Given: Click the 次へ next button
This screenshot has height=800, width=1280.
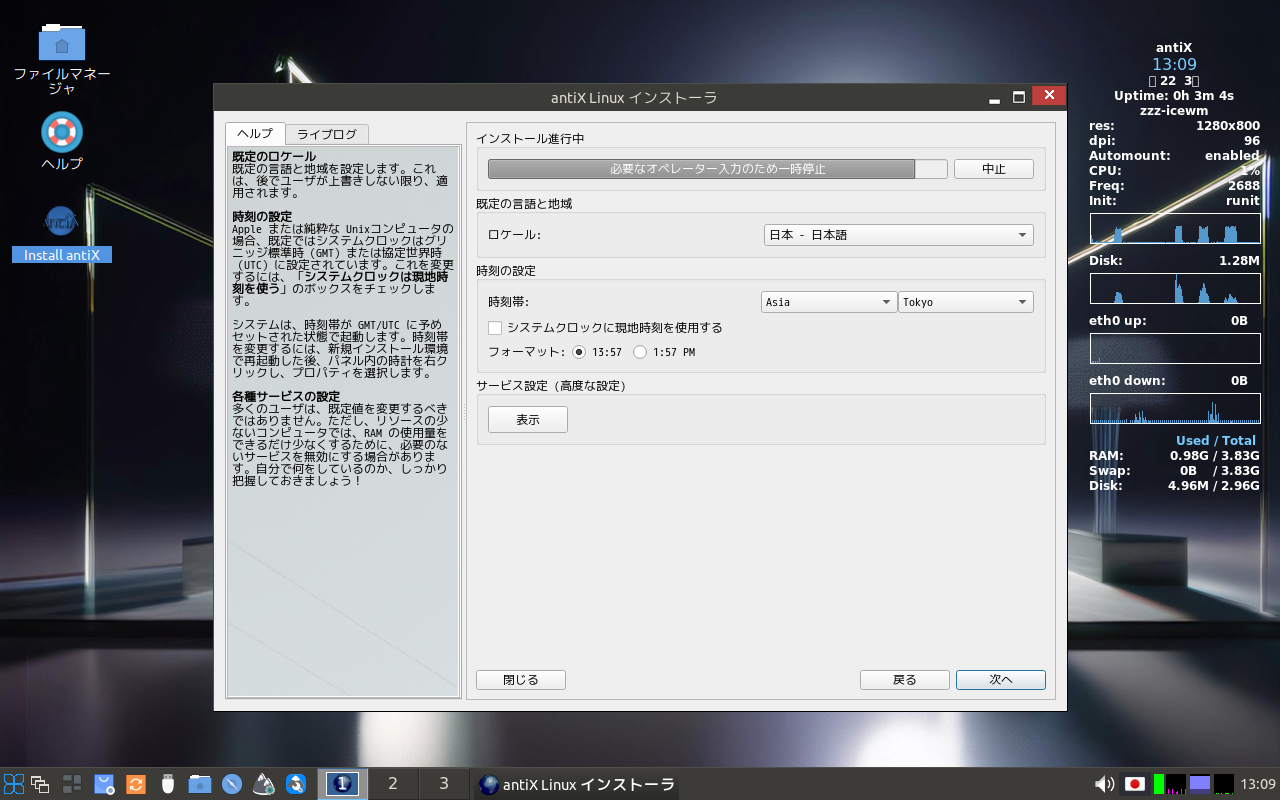Looking at the screenshot, I should (x=1000, y=680).
